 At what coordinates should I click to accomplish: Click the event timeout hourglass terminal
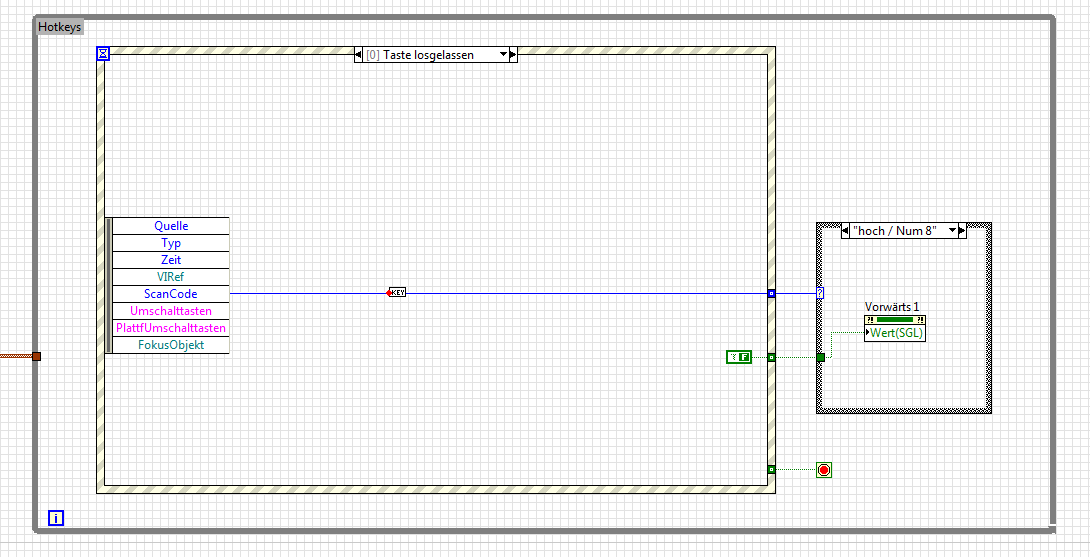103,53
